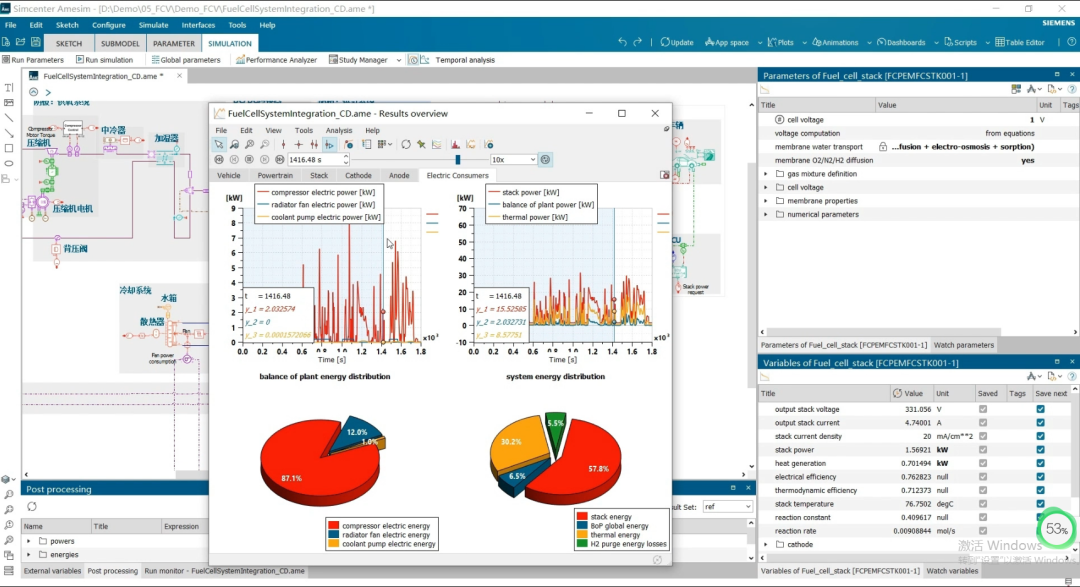Switch to the Cathode tab in Results overview

pyautogui.click(x=358, y=176)
